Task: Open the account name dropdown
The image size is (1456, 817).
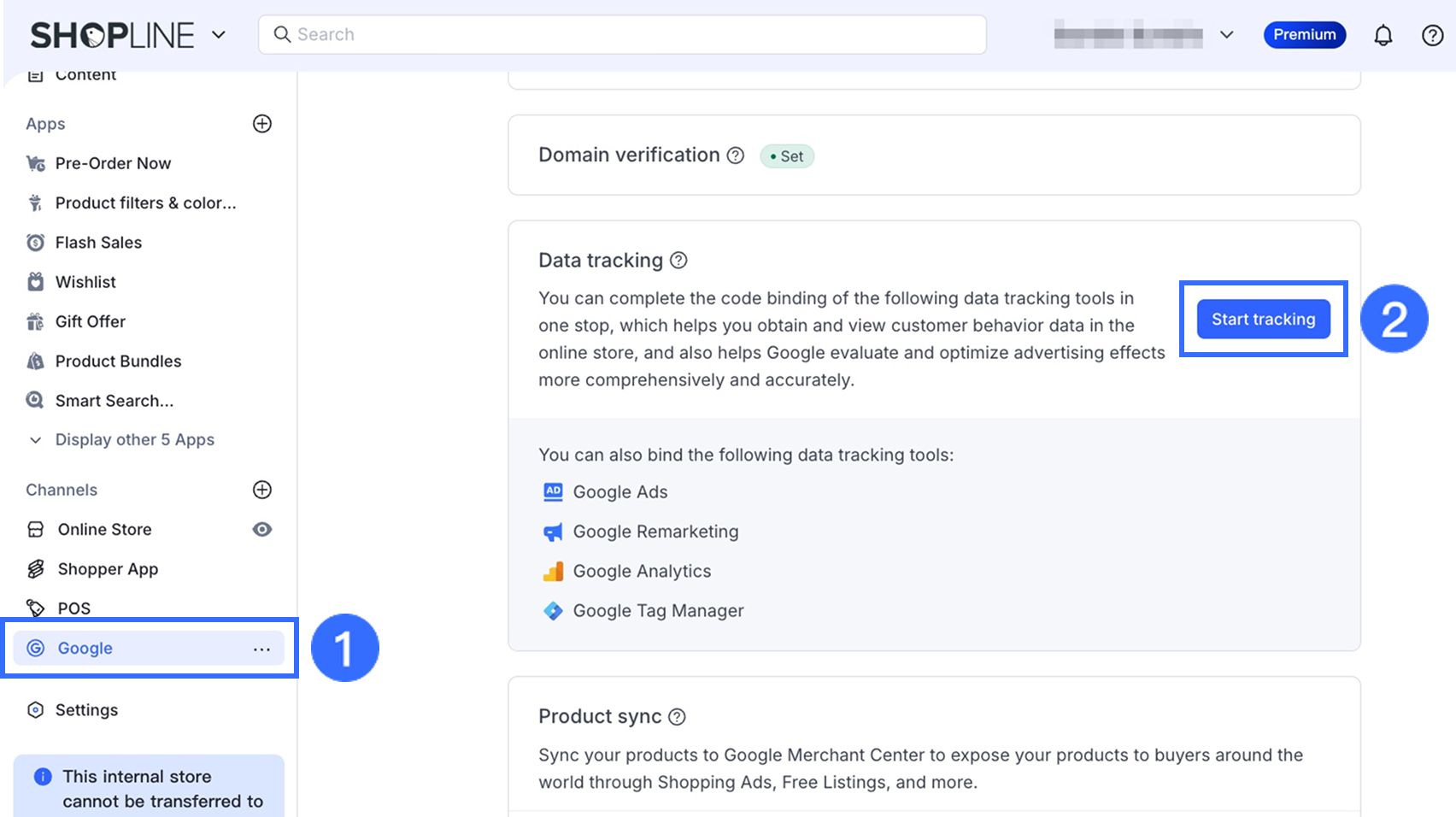Action: [x=1227, y=35]
